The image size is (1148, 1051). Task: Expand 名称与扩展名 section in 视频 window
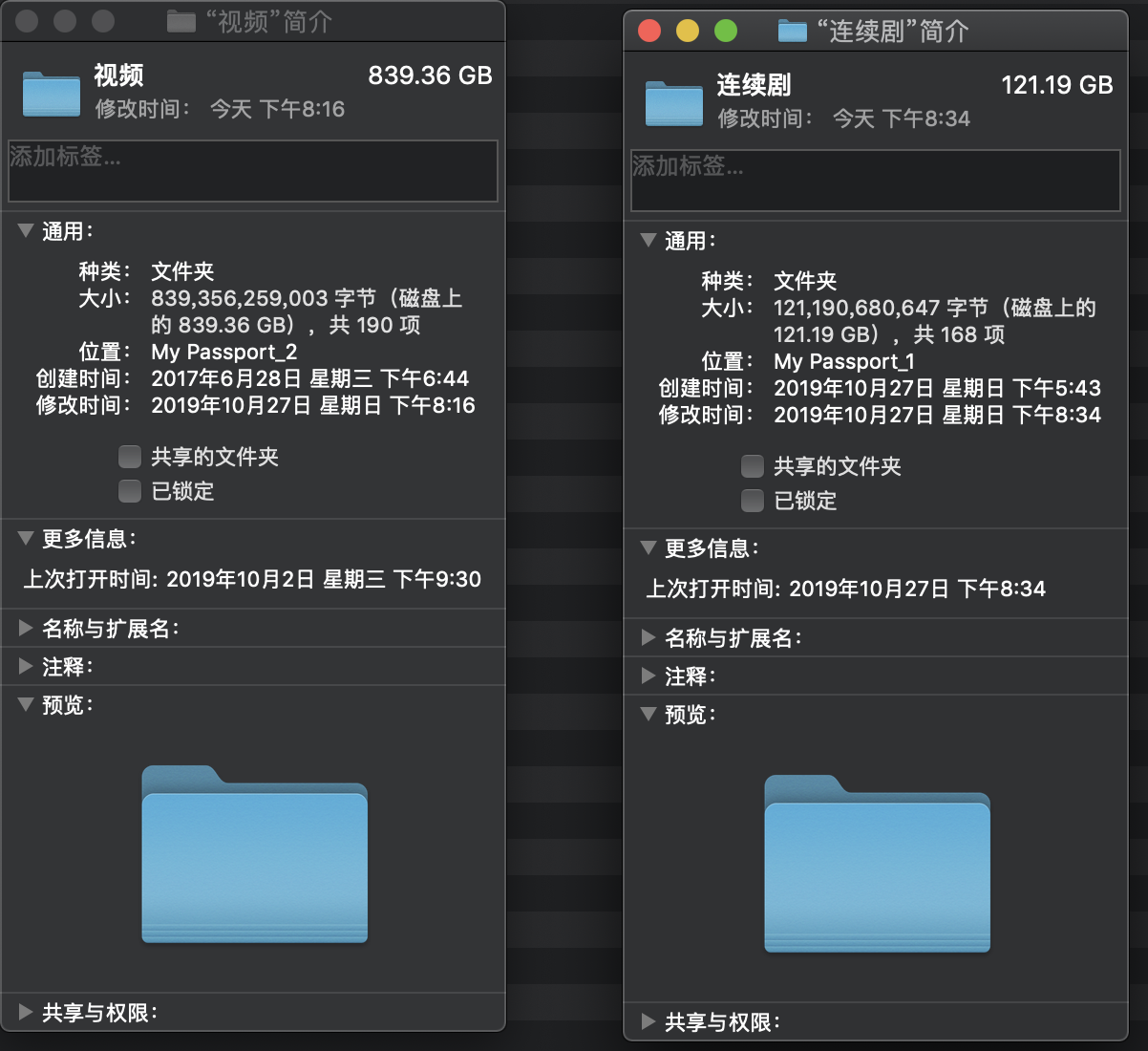[26, 629]
